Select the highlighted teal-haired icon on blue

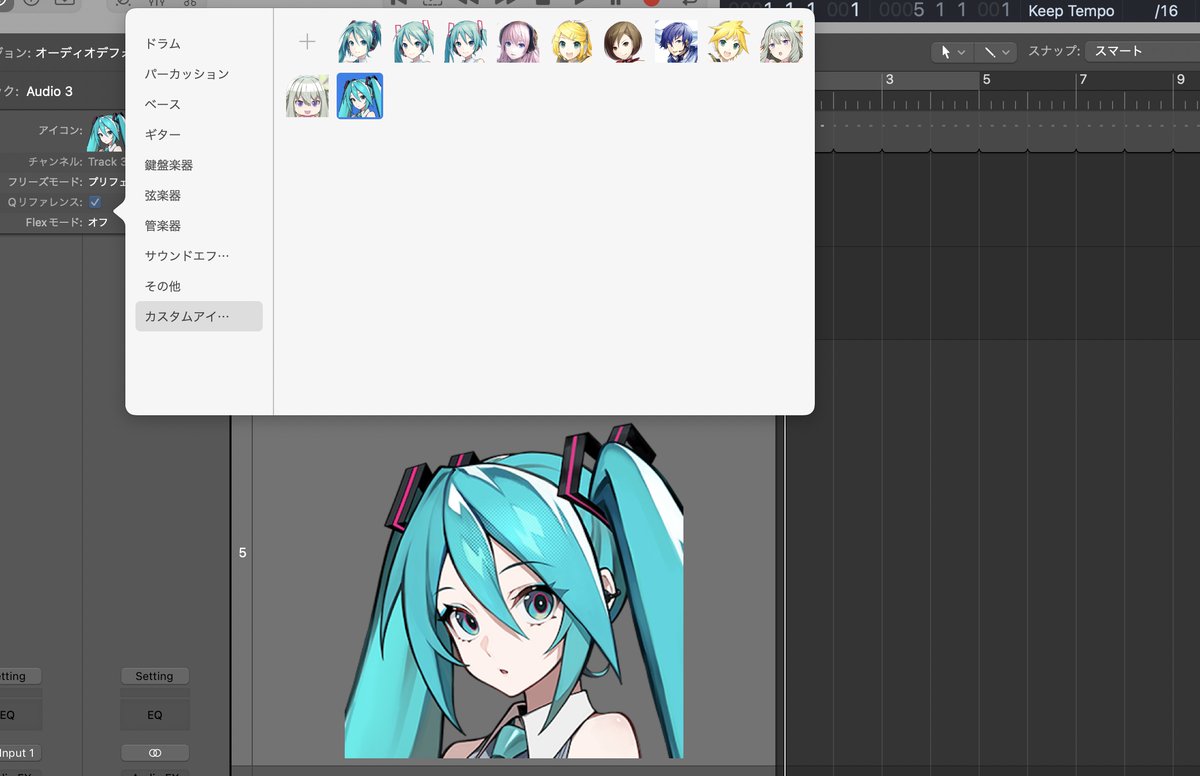pyautogui.click(x=360, y=96)
